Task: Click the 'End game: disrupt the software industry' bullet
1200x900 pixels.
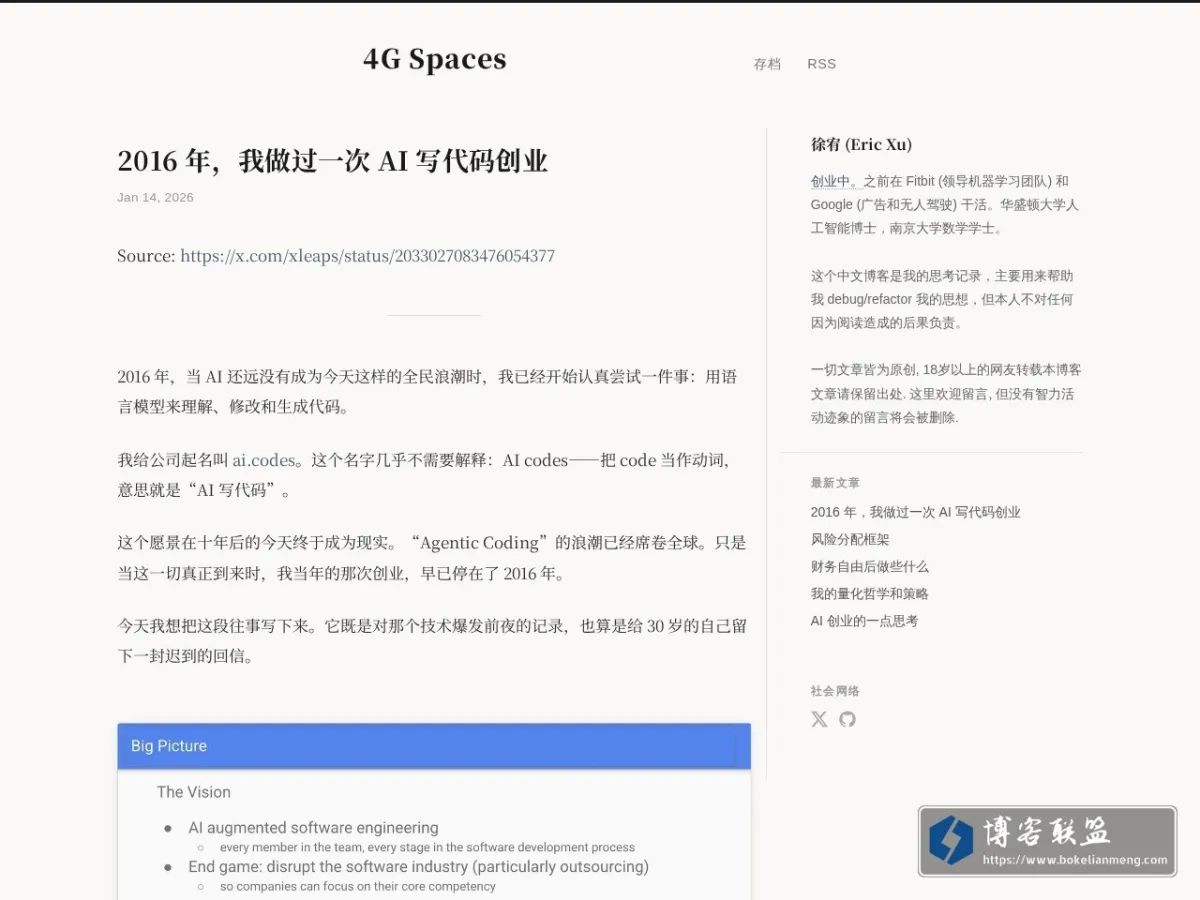Action: click(418, 867)
